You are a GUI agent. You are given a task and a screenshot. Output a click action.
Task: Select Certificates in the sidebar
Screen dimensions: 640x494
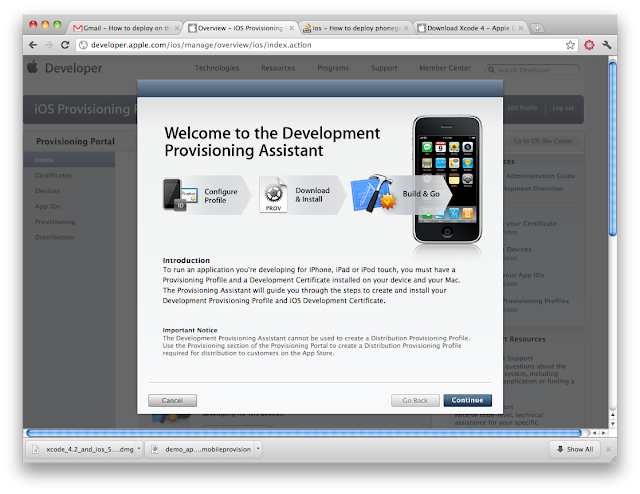point(53,175)
